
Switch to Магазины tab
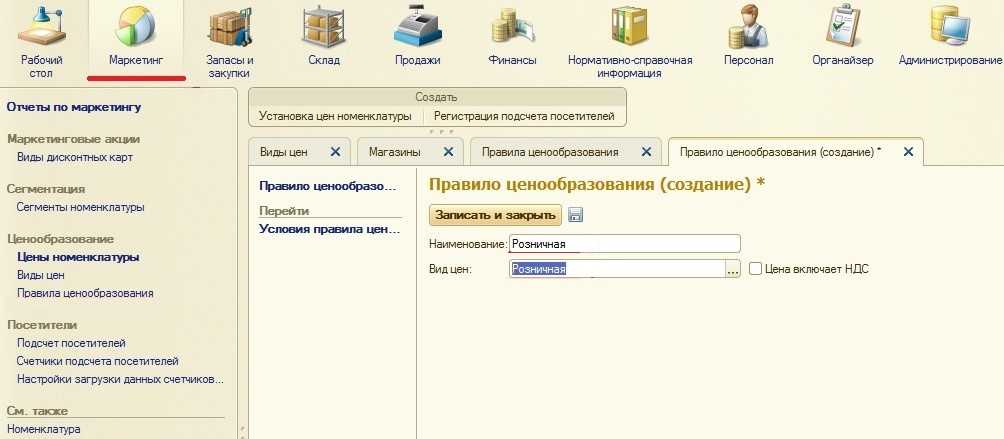(394, 152)
